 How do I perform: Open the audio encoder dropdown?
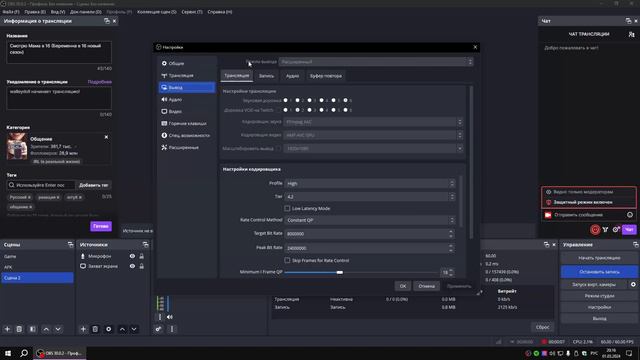point(373,122)
